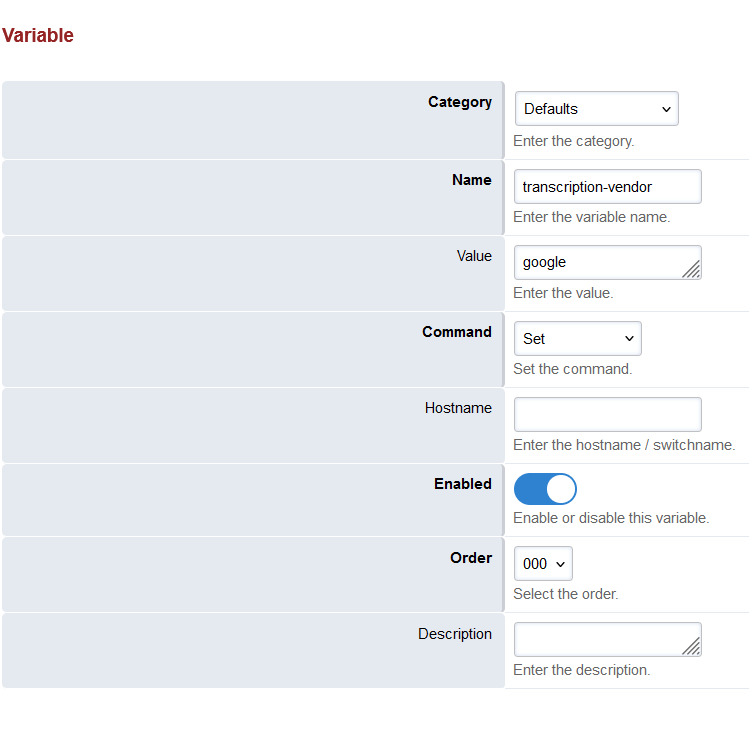
Task: Open the Category dropdown showing Defaults
Action: [596, 109]
